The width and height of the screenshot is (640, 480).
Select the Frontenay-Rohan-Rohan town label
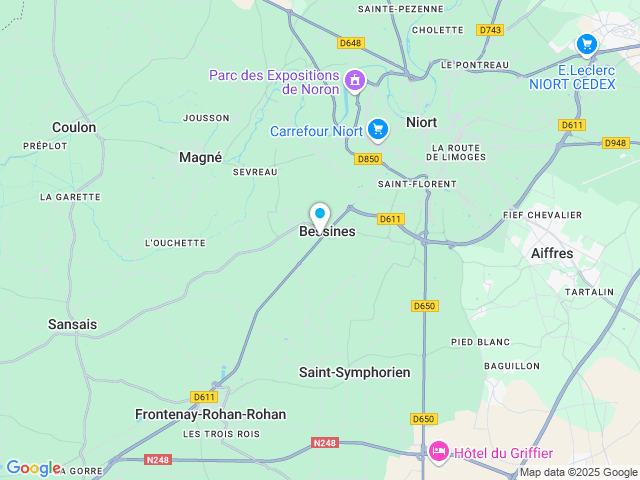(x=211, y=414)
